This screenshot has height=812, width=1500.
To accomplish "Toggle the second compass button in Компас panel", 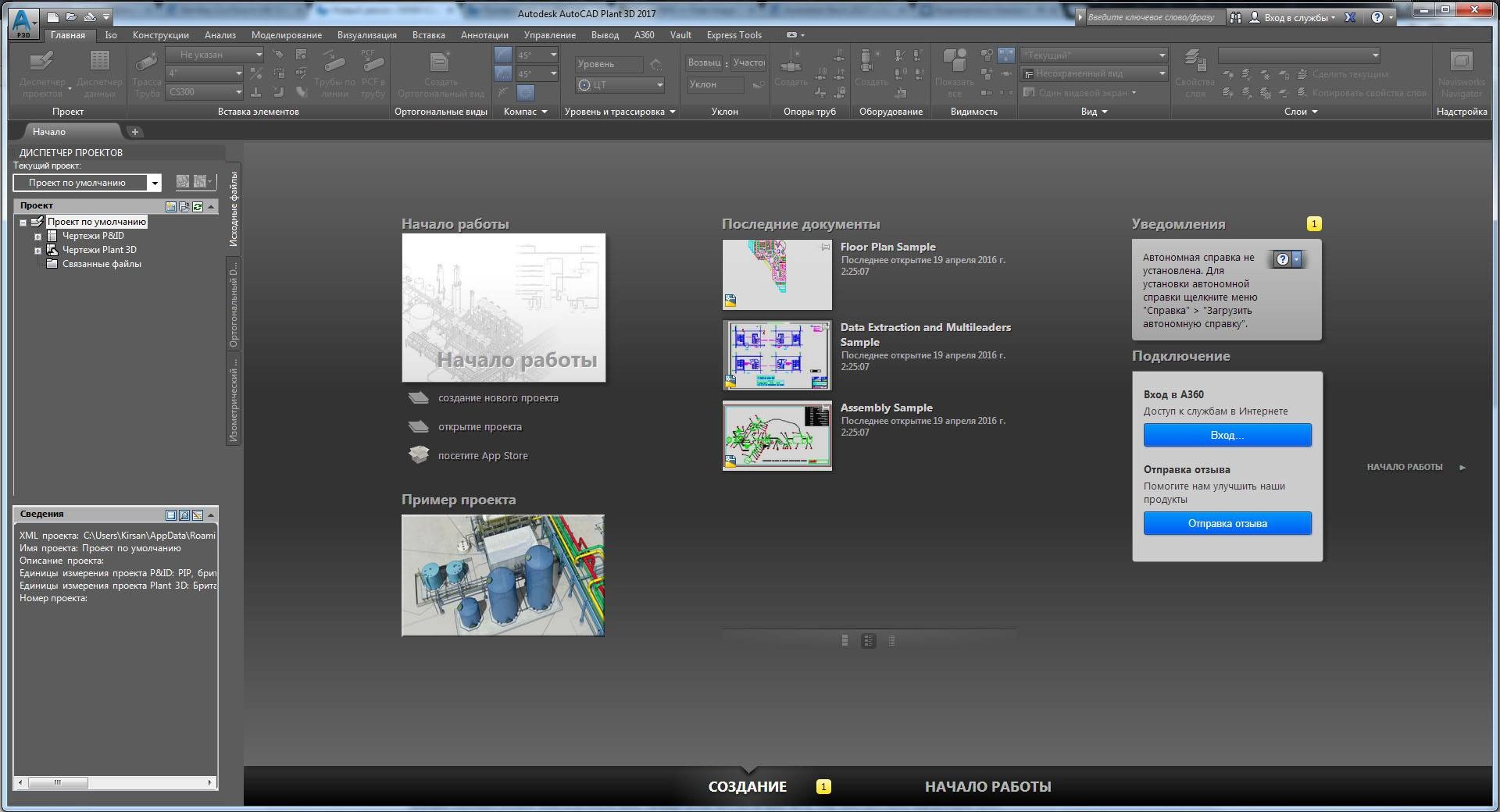I will [503, 73].
